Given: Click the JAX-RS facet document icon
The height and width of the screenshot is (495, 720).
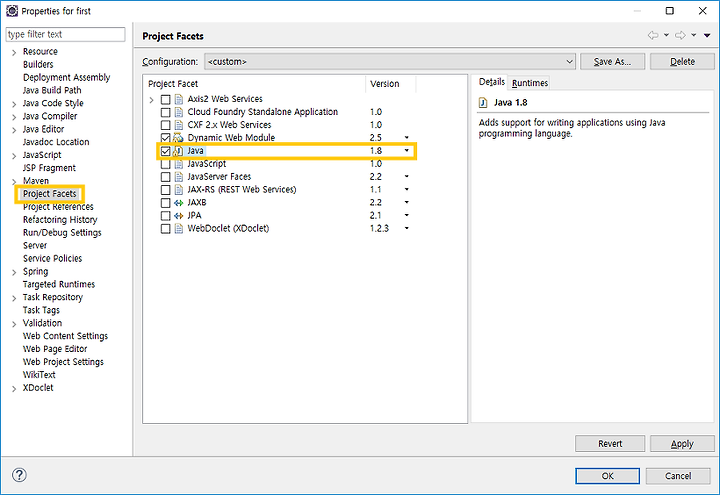Looking at the screenshot, I should [179, 190].
